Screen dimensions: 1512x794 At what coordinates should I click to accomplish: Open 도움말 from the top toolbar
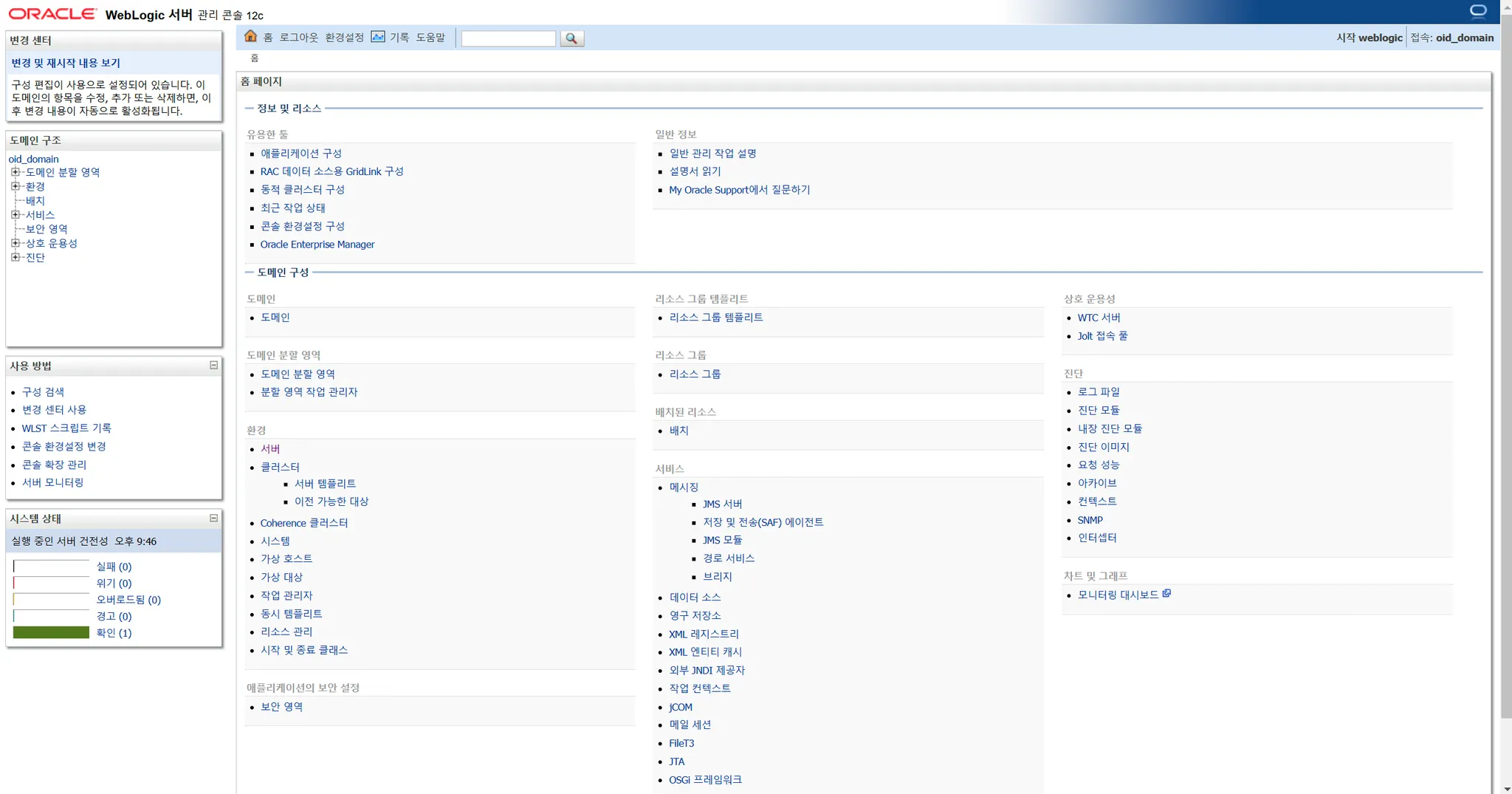tap(430, 38)
